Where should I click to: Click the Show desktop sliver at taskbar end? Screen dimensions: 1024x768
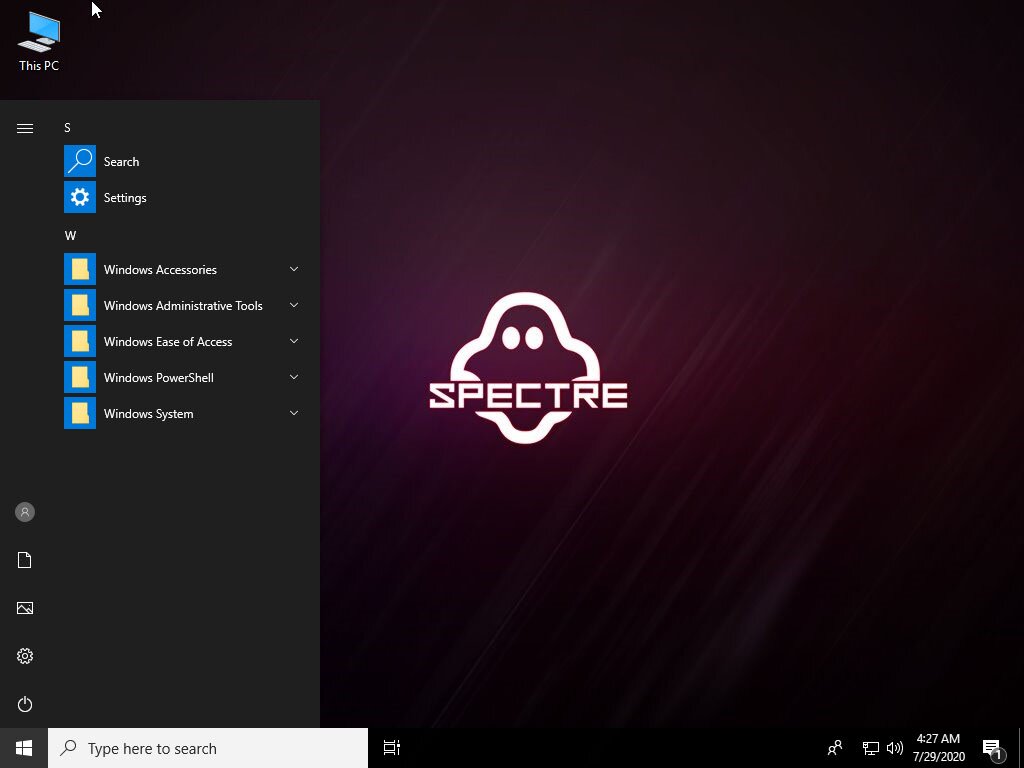[x=1021, y=748]
